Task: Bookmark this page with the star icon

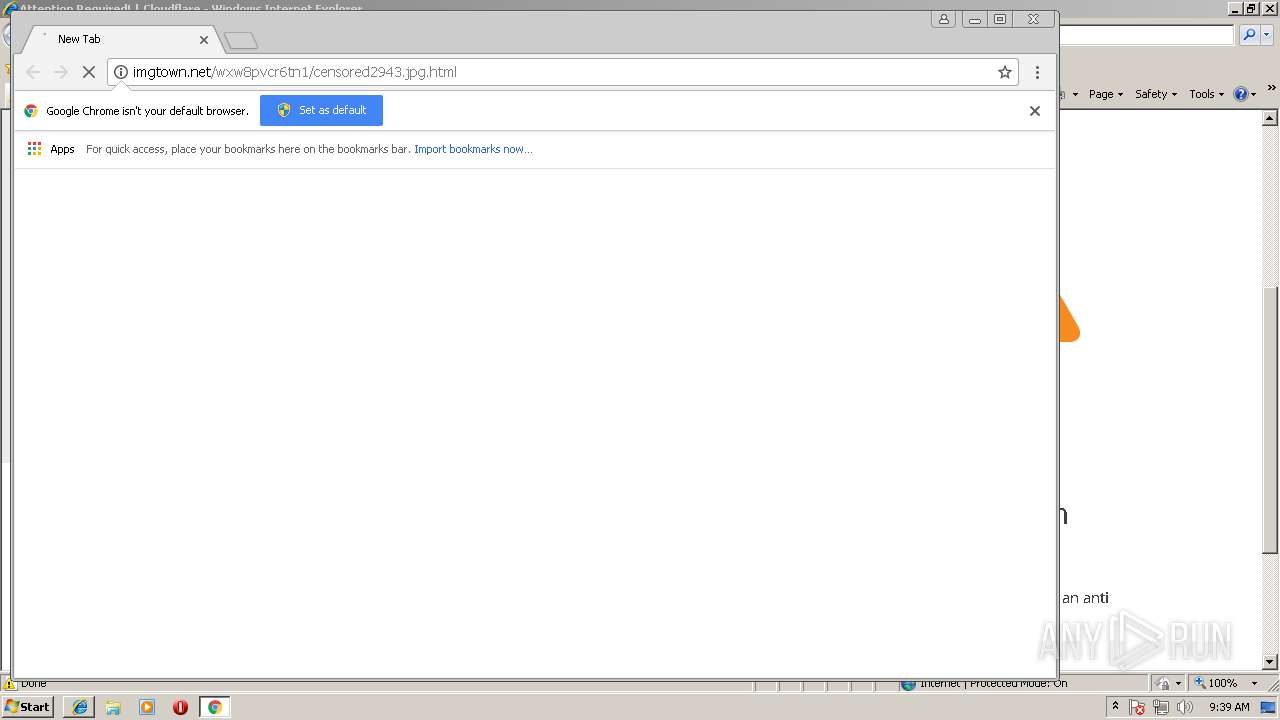Action: coord(1005,72)
